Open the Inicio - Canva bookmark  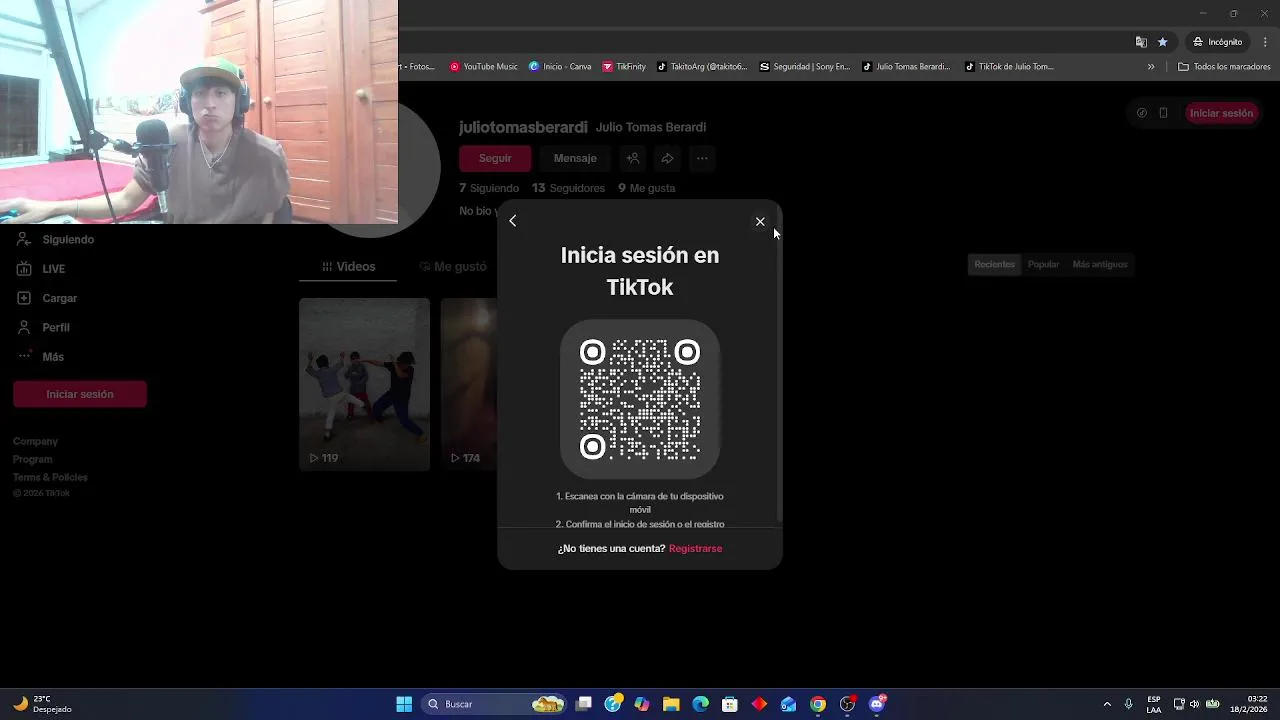click(x=560, y=67)
